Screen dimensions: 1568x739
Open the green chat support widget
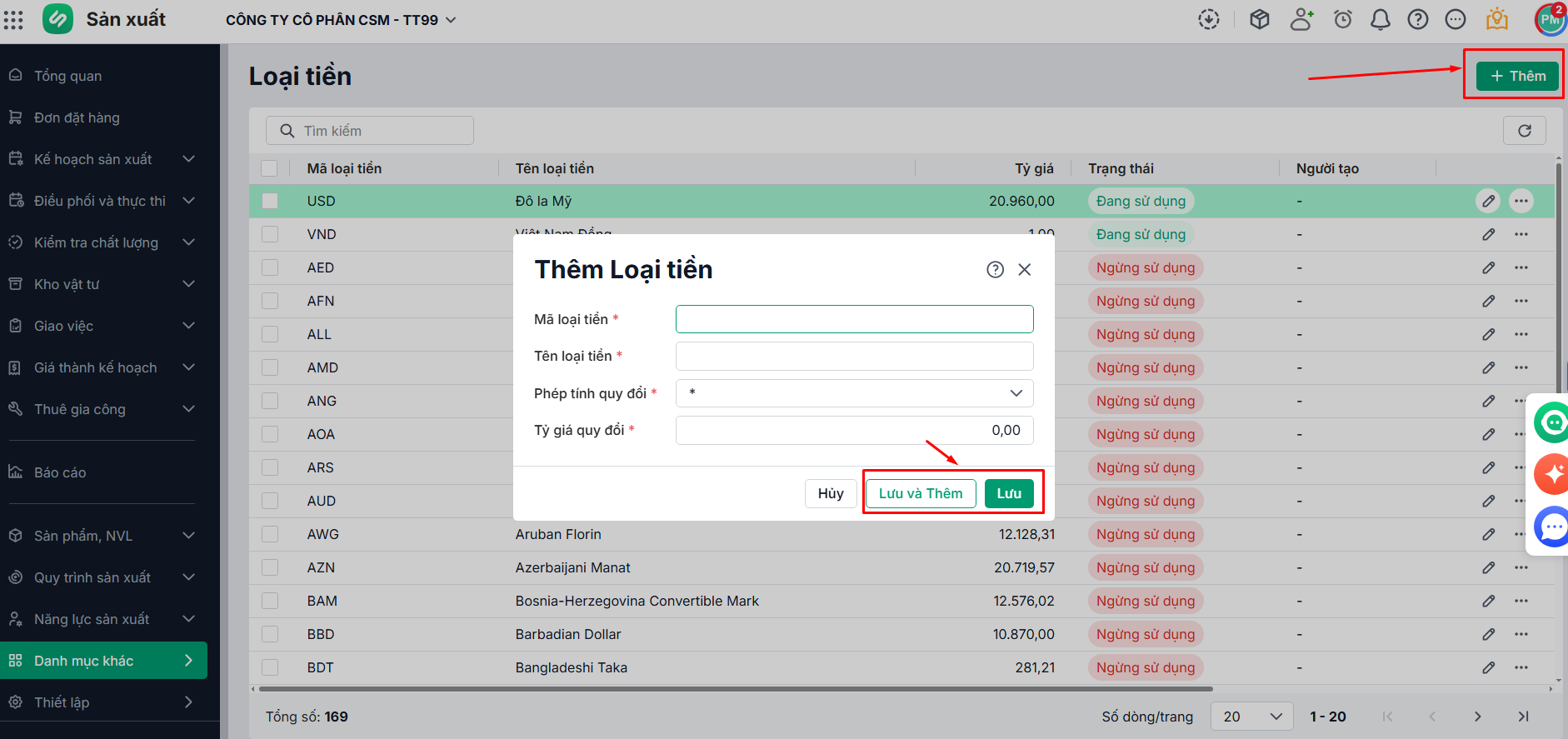coord(1552,422)
